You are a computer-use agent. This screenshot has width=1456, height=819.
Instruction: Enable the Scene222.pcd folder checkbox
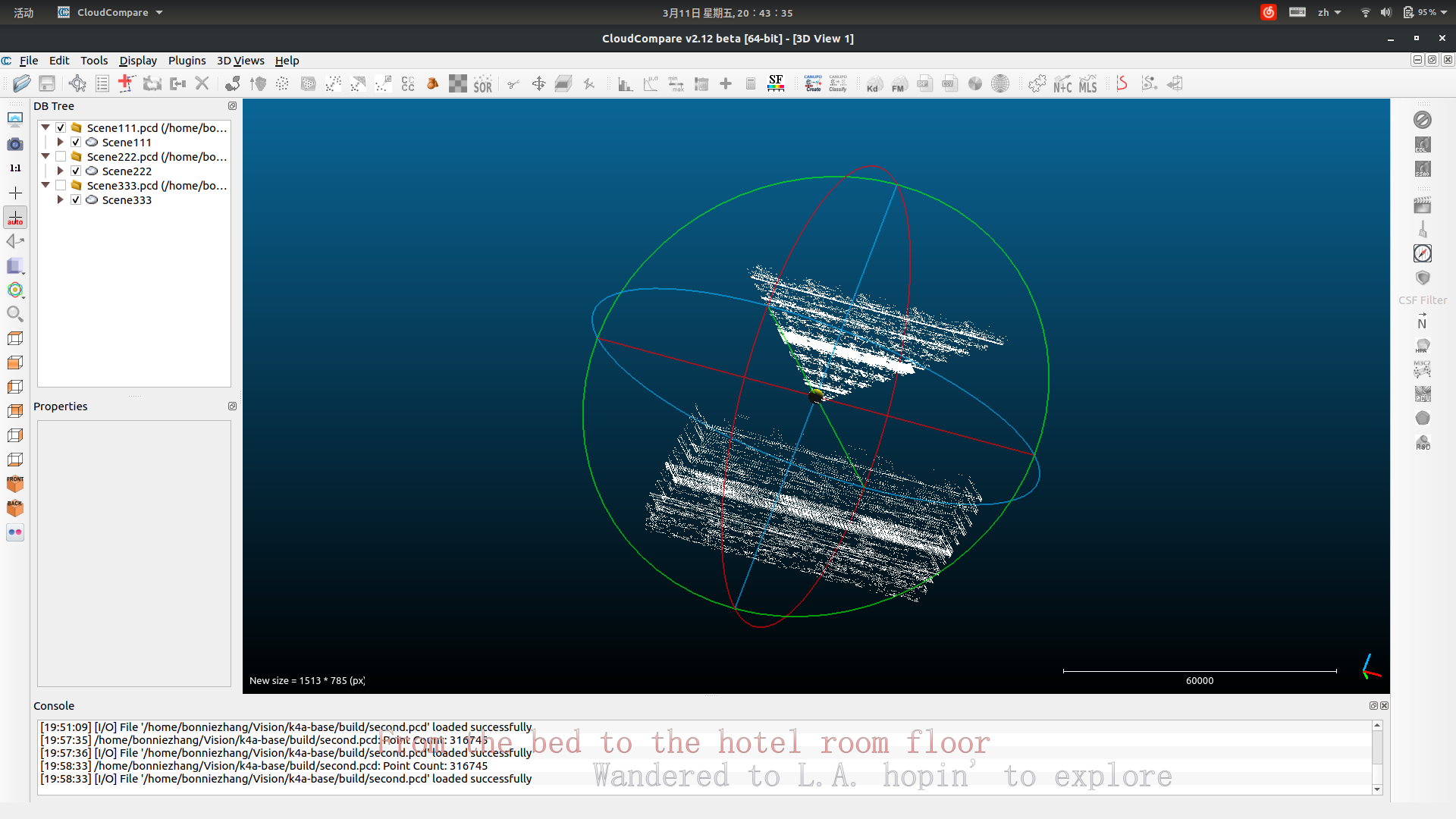click(x=61, y=156)
